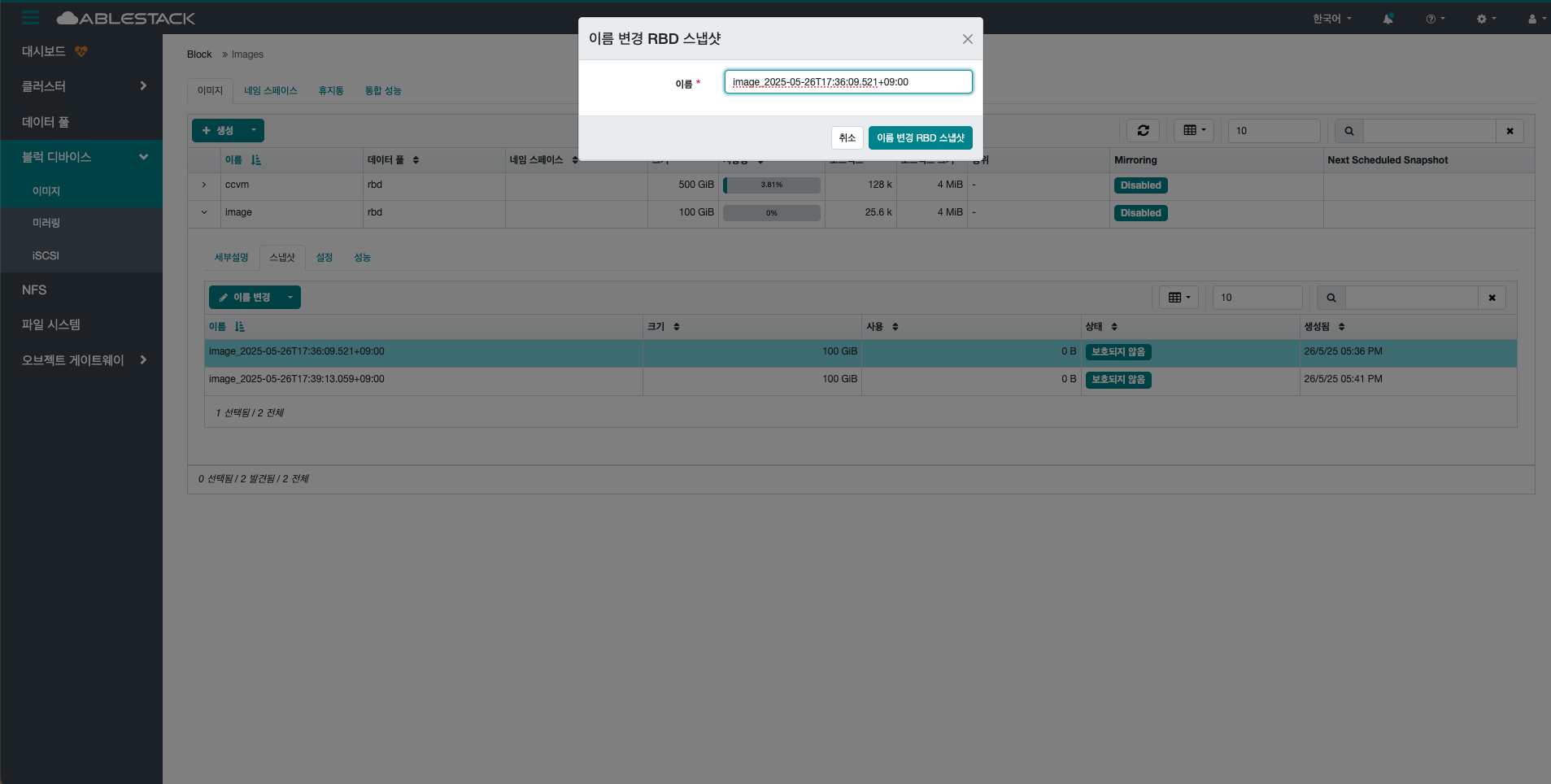
Task: Switch to the Images tab
Action: pos(210,91)
